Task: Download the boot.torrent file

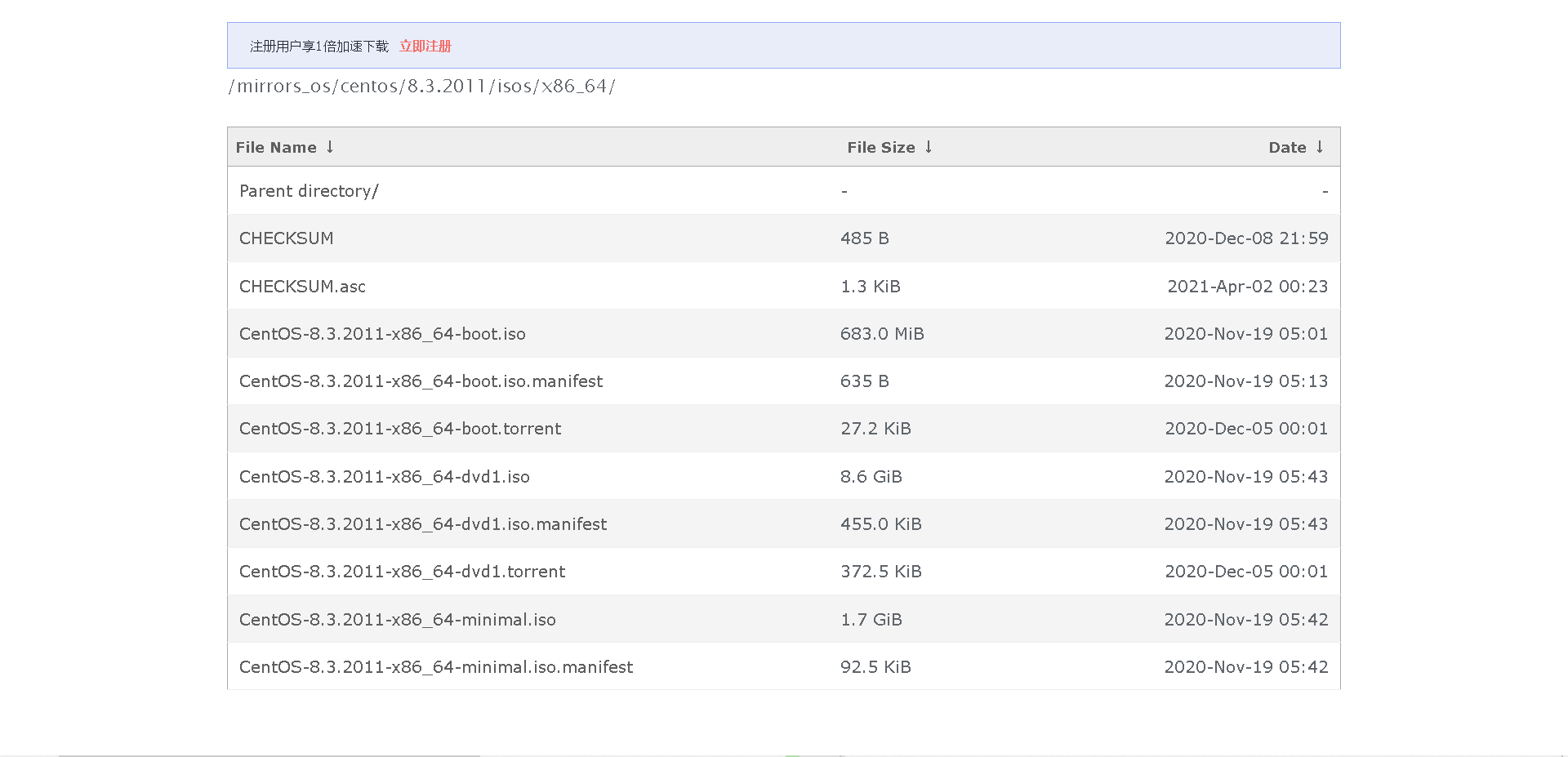Action: coord(400,429)
